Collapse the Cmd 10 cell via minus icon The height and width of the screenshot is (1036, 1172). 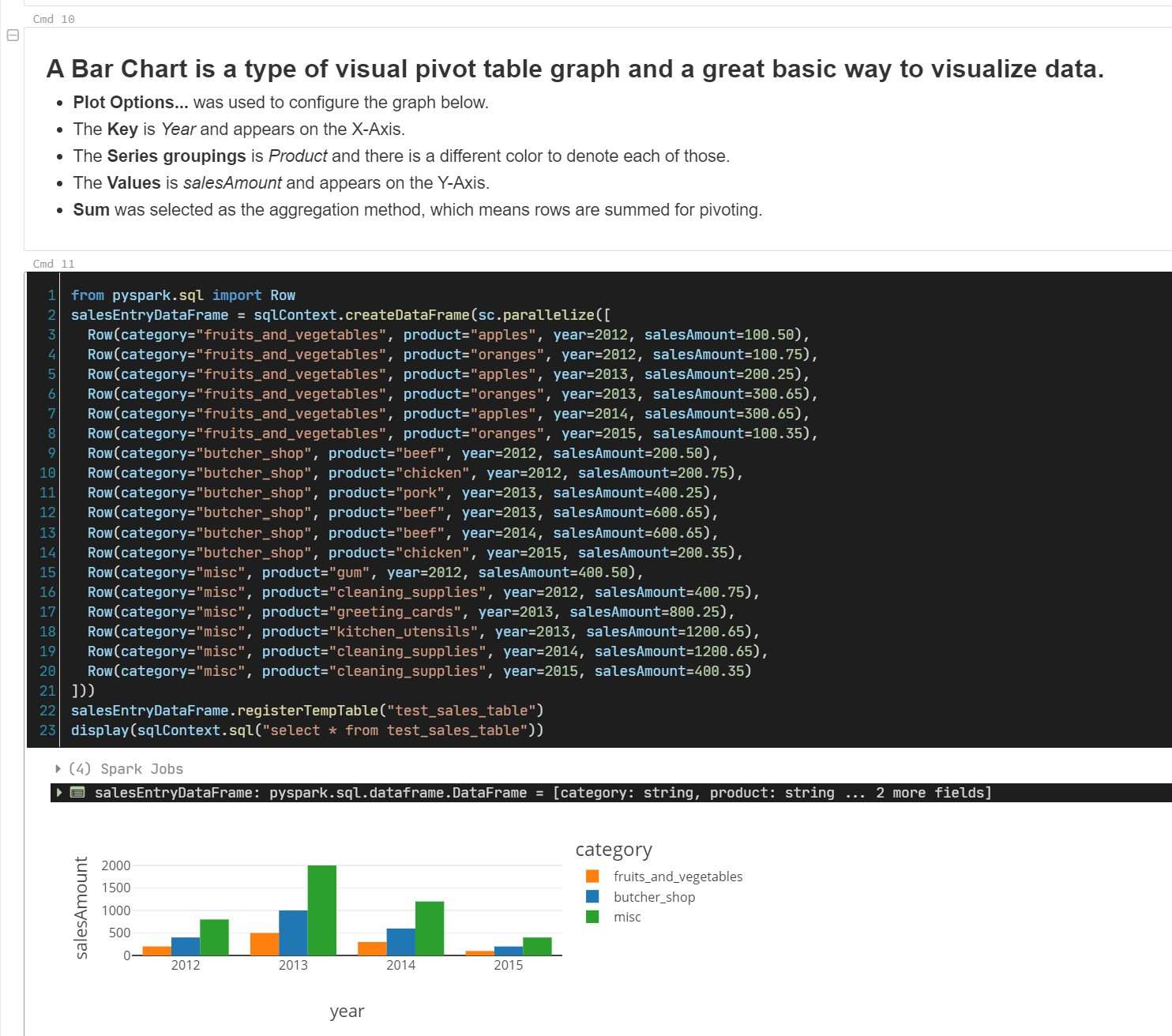12,35
